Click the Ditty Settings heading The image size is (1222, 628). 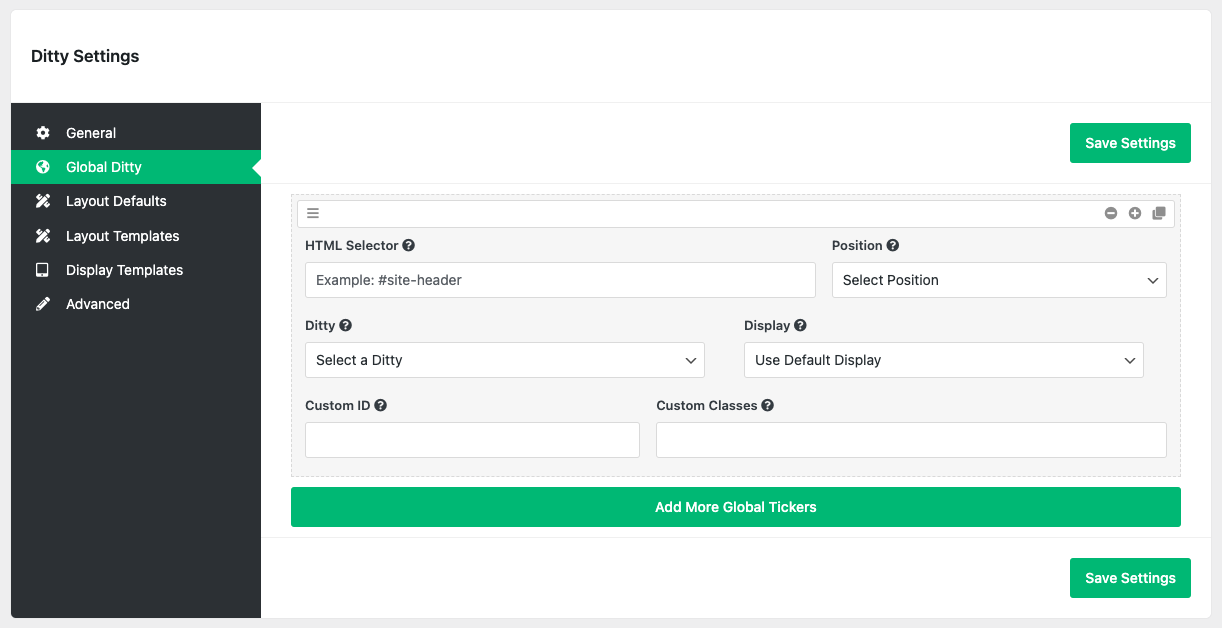85,56
